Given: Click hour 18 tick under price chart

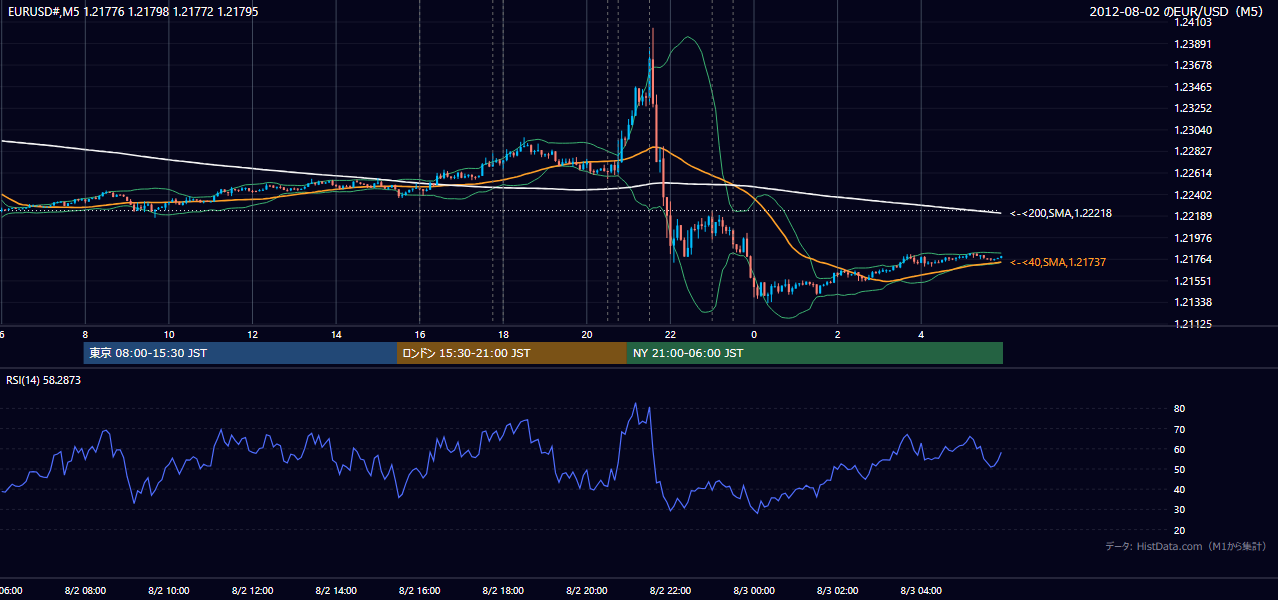Looking at the screenshot, I should [503, 335].
